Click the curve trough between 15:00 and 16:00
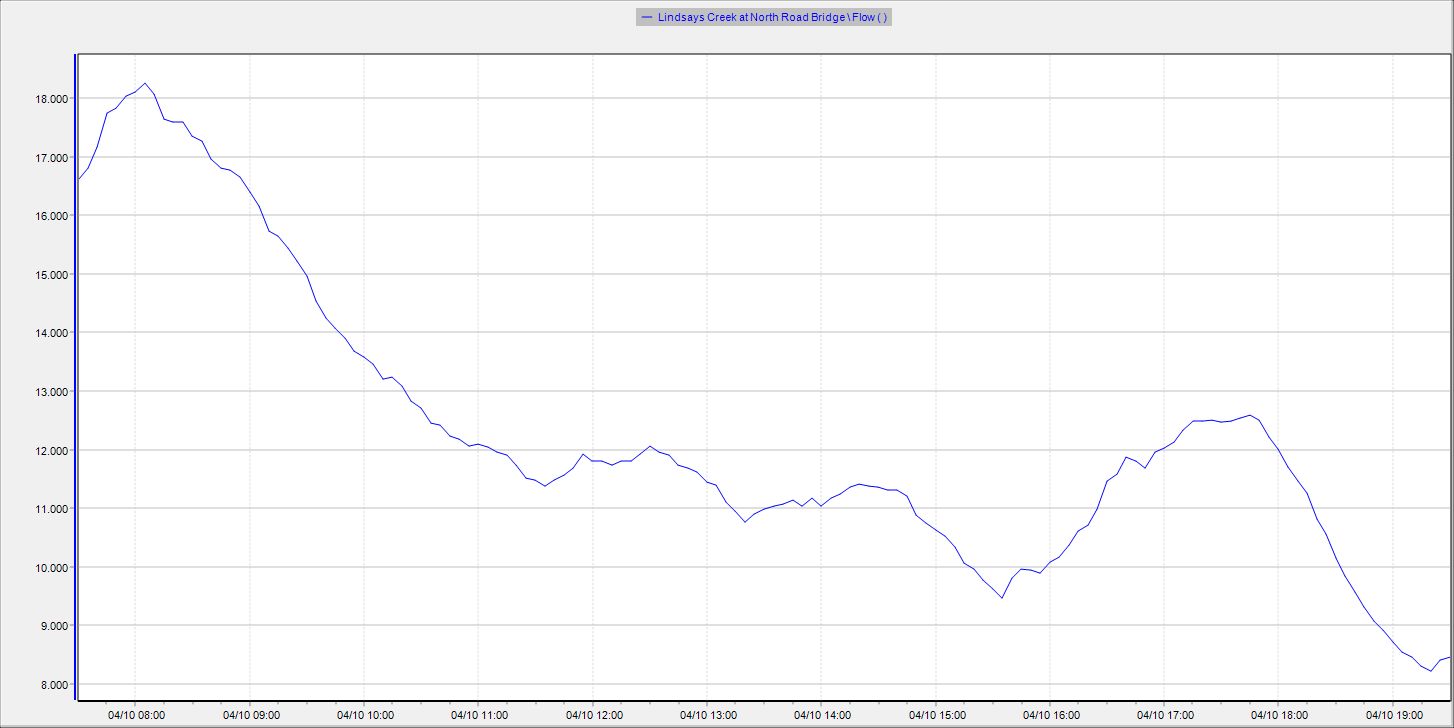 [x=1001, y=598]
